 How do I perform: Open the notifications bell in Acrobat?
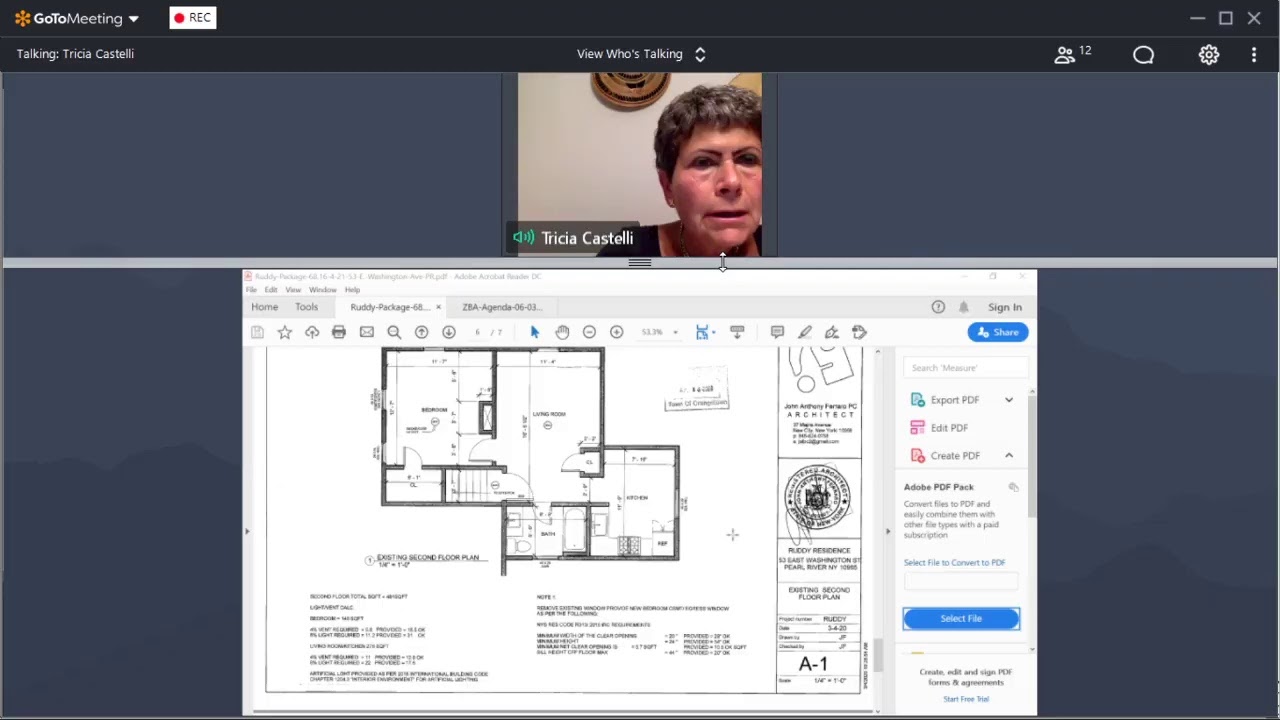click(964, 307)
